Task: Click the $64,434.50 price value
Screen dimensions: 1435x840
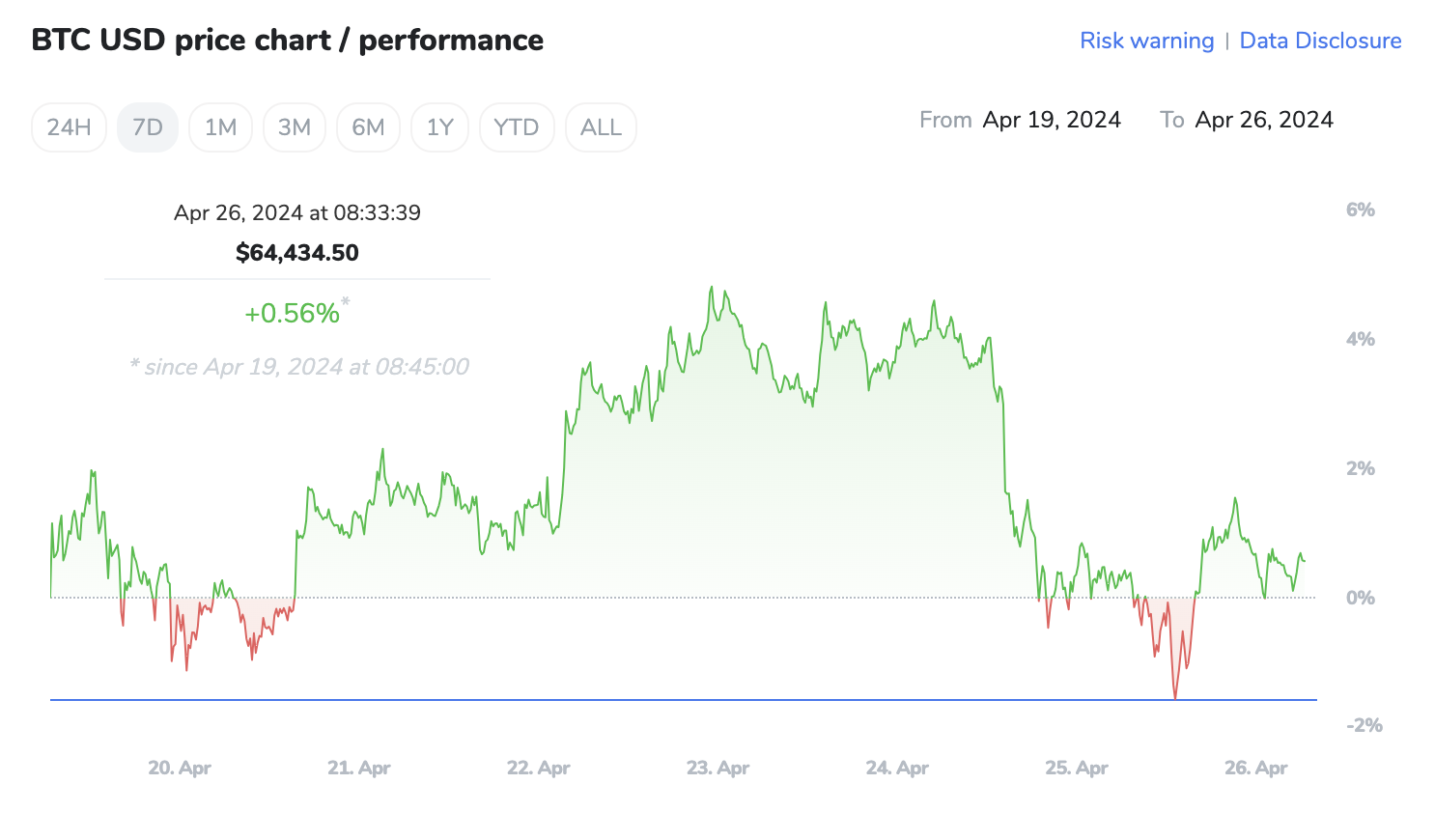Action: click(297, 252)
